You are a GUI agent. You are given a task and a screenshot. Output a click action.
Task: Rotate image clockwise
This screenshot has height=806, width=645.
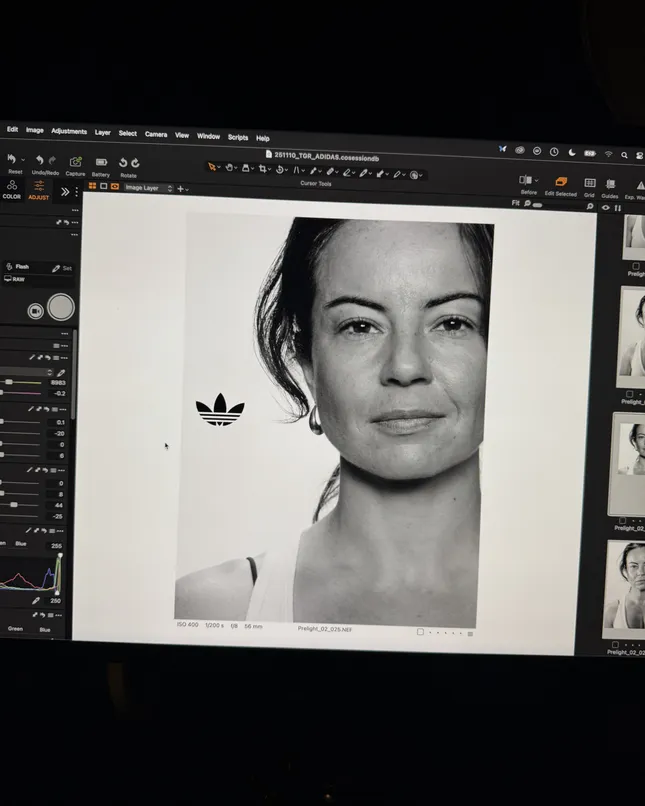click(135, 163)
